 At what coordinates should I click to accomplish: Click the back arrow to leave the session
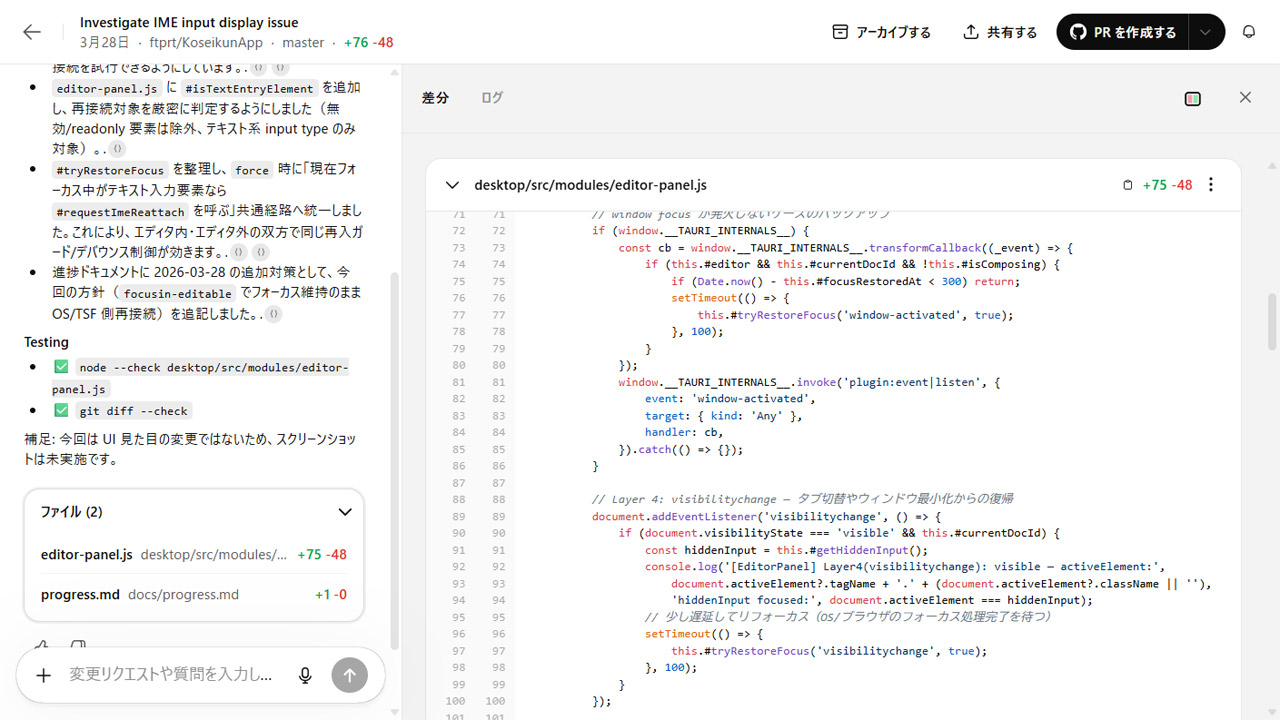click(31, 31)
